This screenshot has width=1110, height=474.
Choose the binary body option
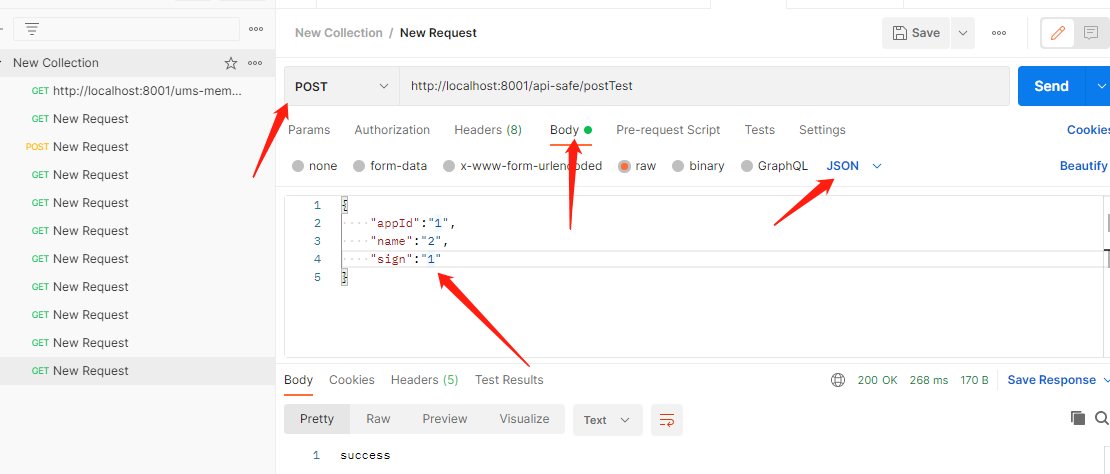point(679,166)
